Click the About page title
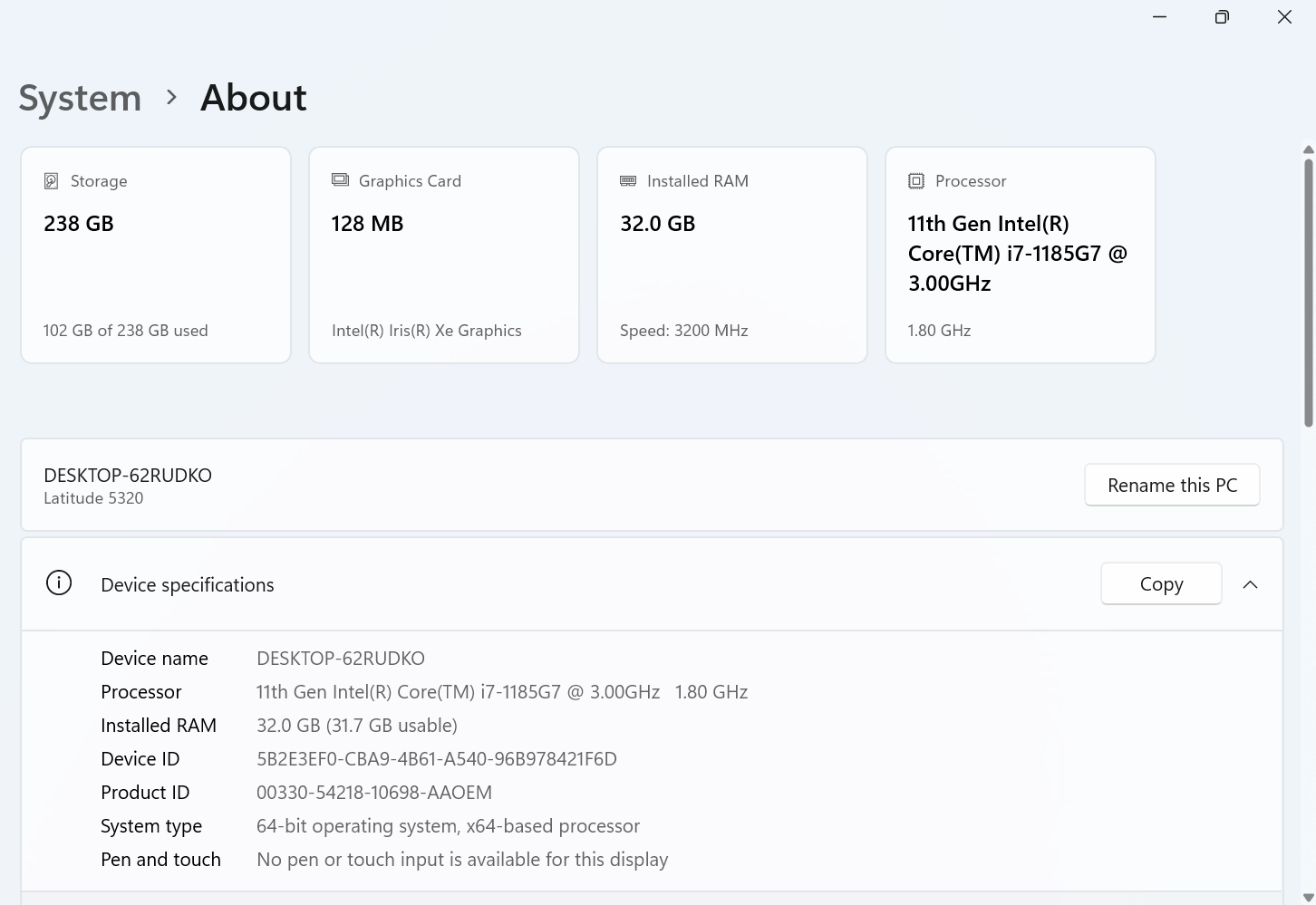The image size is (1316, 905). coord(254,98)
